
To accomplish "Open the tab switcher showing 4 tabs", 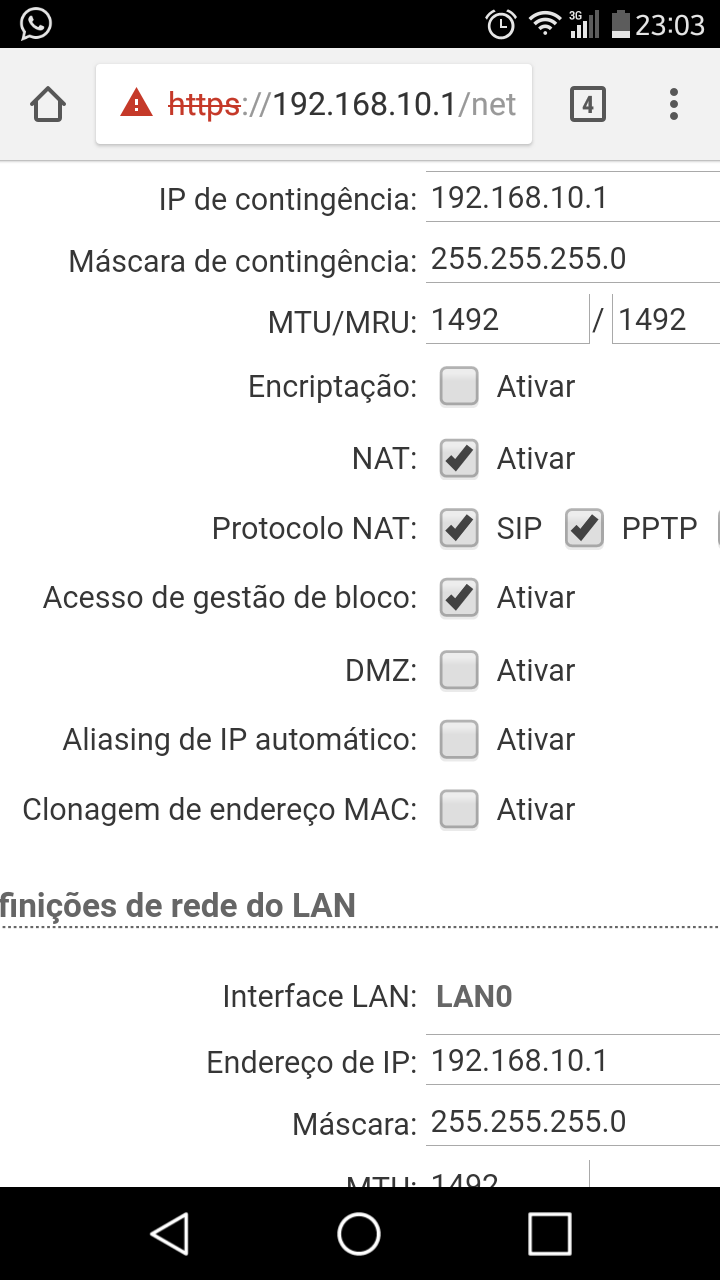I will click(587, 104).
